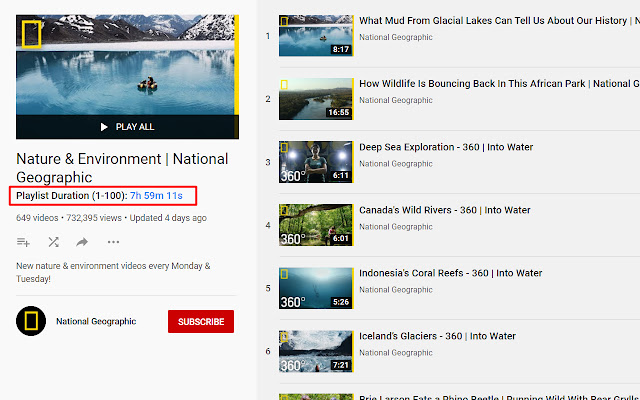This screenshot has height=400, width=640.
Task: Click title 'Iceland's Glaciers - 360 | Into Water'
Action: (x=437, y=336)
